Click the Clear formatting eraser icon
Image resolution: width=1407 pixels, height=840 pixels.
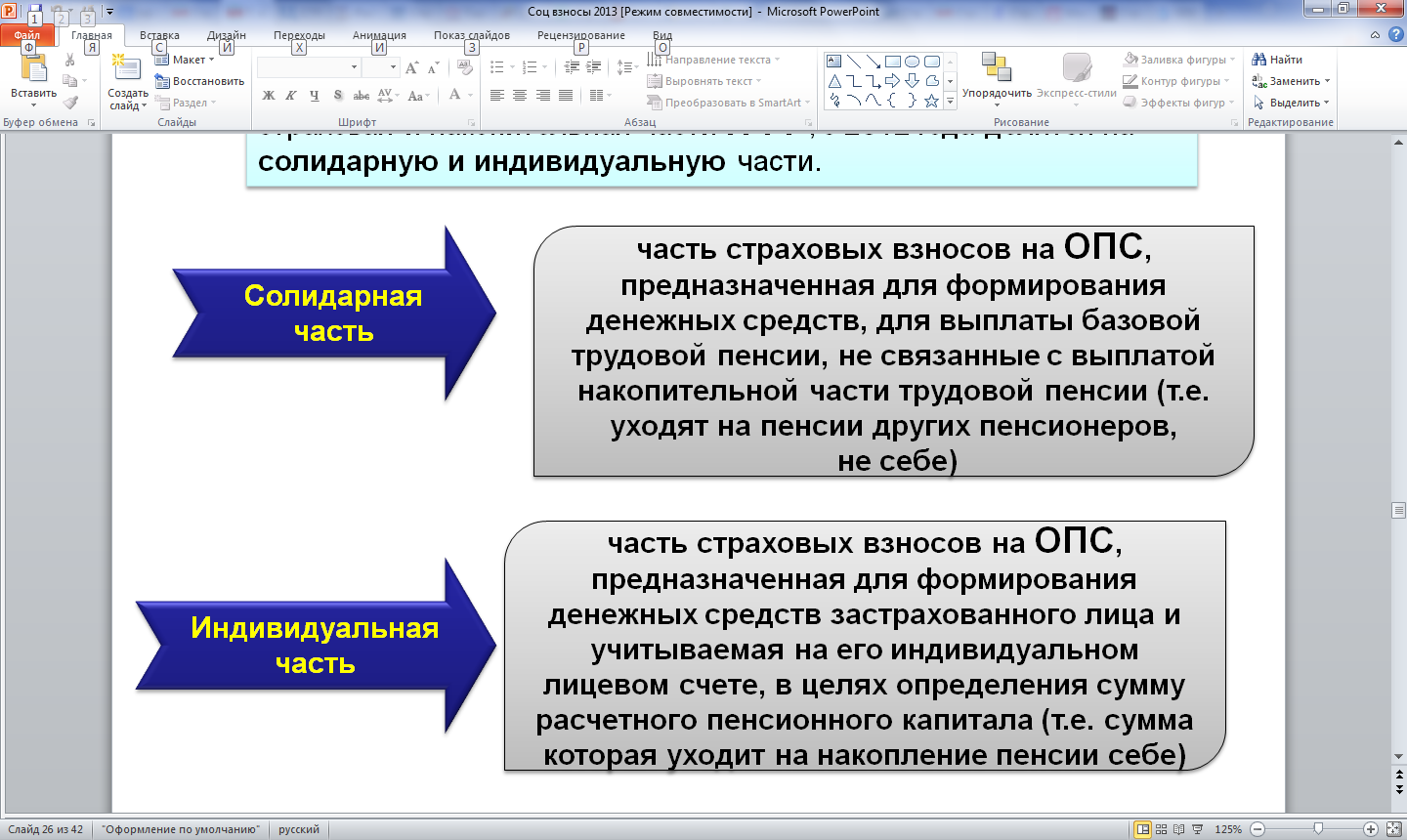pyautogui.click(x=465, y=67)
